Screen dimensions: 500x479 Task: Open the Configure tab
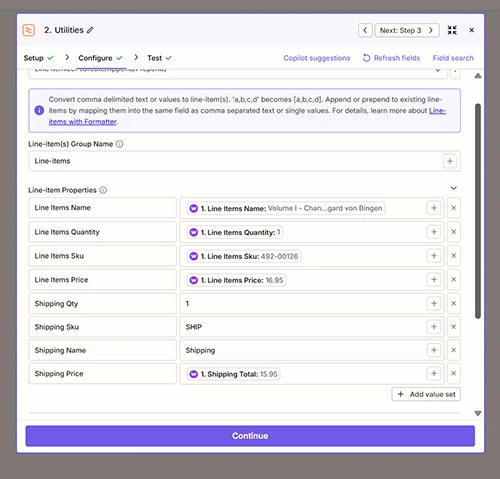[x=100, y=58]
